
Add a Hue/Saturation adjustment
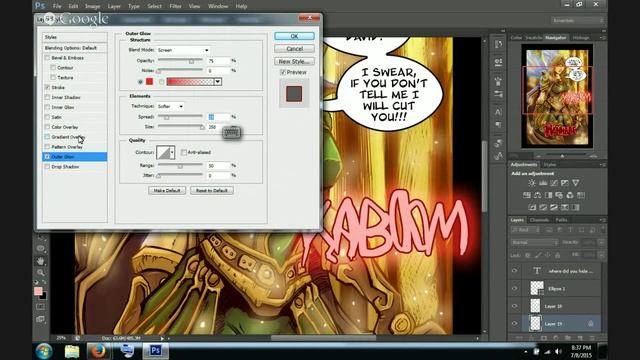[527, 195]
